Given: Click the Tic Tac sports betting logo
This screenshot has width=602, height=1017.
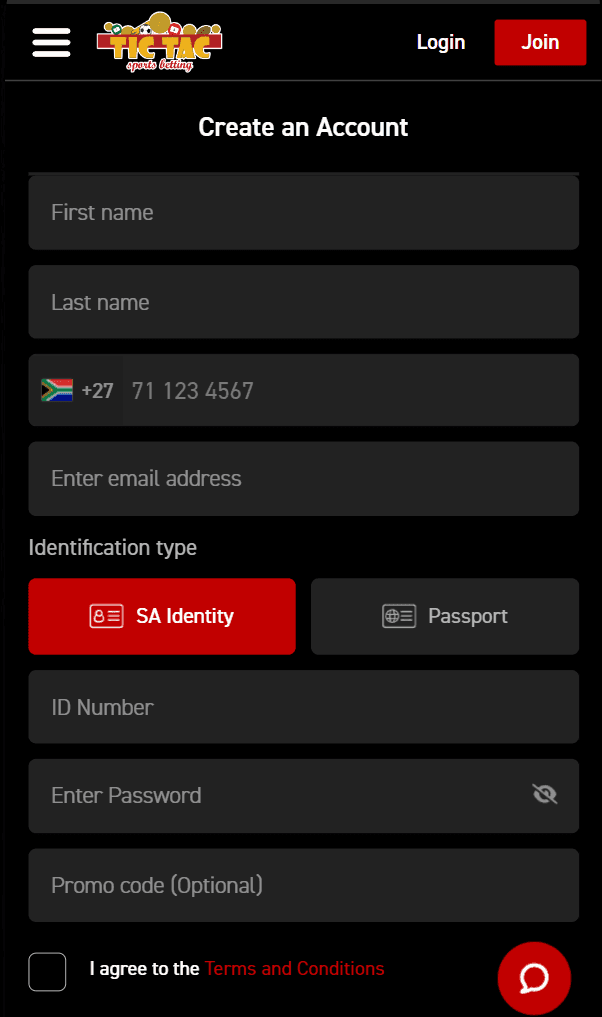Looking at the screenshot, I should (159, 42).
